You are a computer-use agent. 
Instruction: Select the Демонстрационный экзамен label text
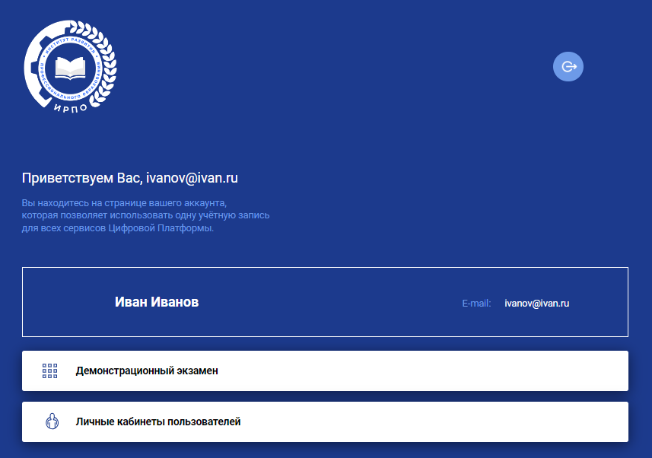[146, 371]
